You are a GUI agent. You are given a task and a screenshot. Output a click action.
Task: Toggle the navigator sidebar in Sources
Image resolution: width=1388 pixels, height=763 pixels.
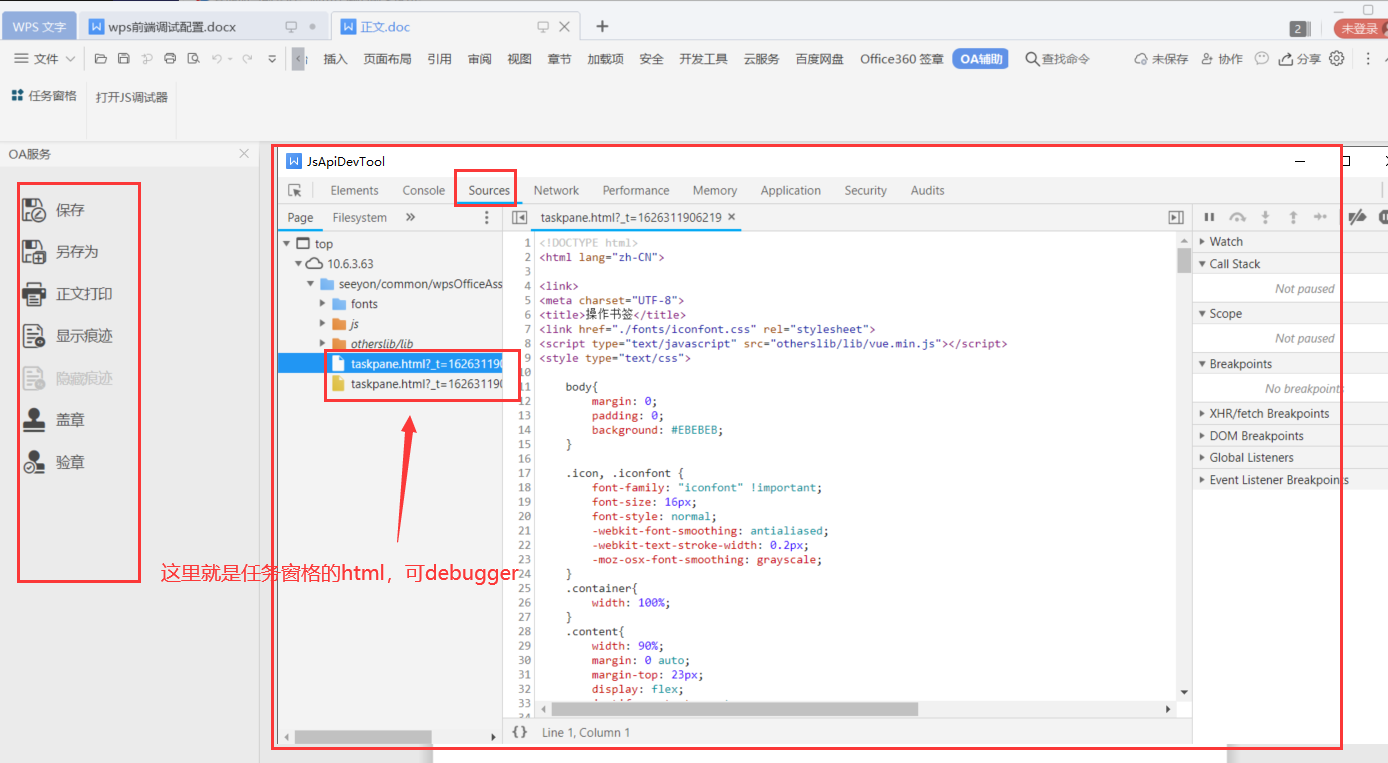pos(519,217)
